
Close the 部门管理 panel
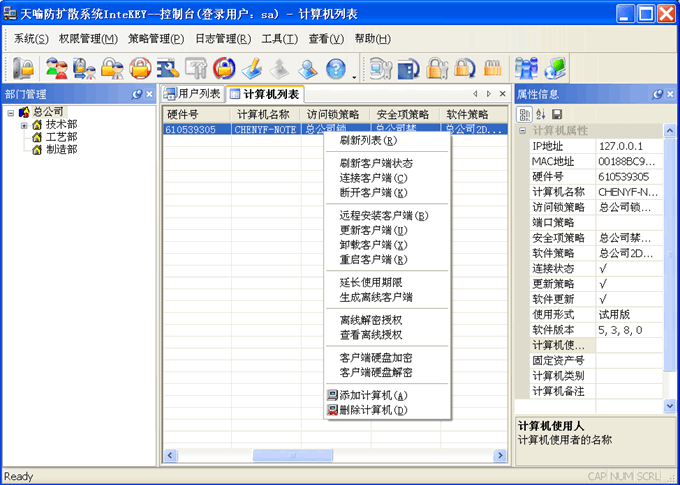point(149,94)
